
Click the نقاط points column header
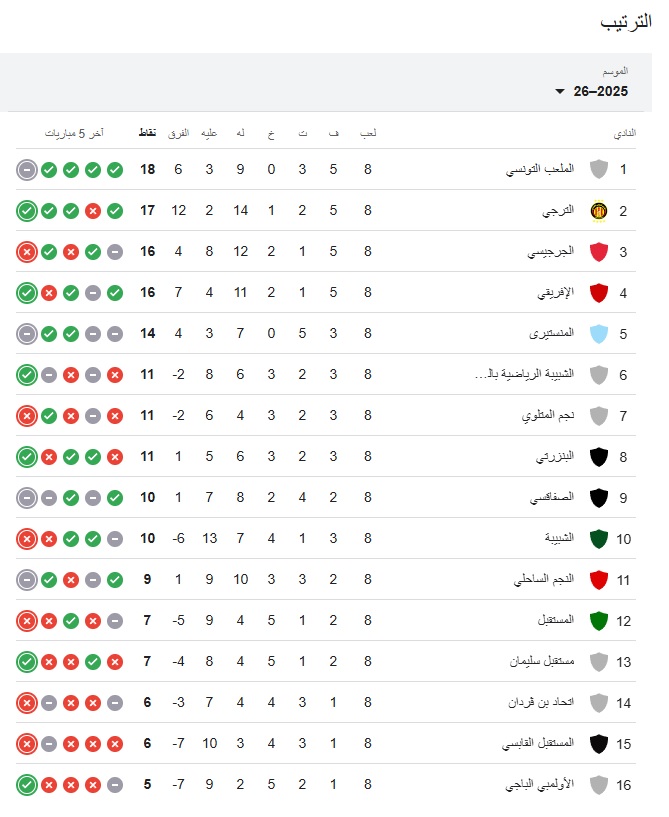(x=147, y=132)
